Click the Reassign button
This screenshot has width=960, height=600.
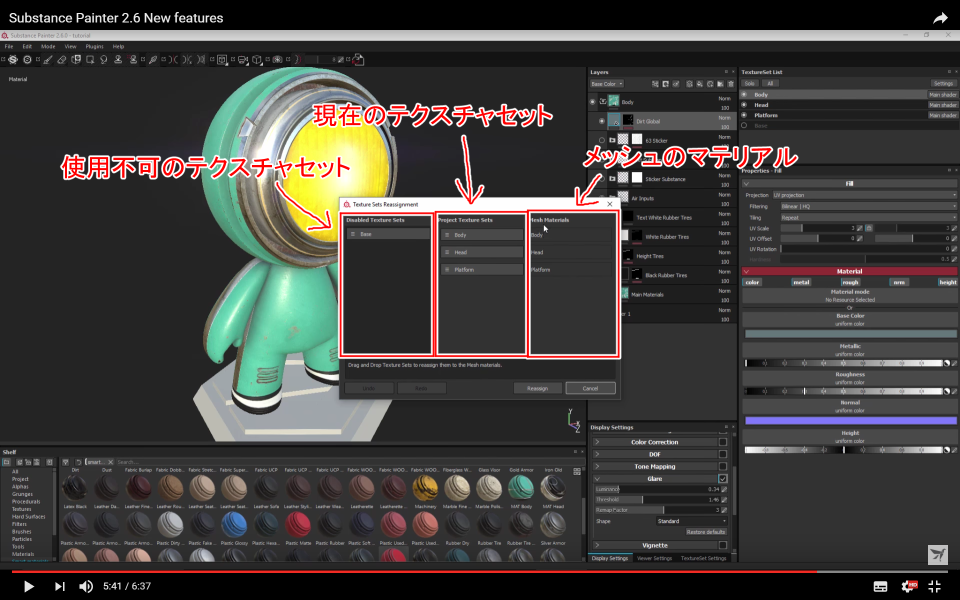[x=537, y=388]
